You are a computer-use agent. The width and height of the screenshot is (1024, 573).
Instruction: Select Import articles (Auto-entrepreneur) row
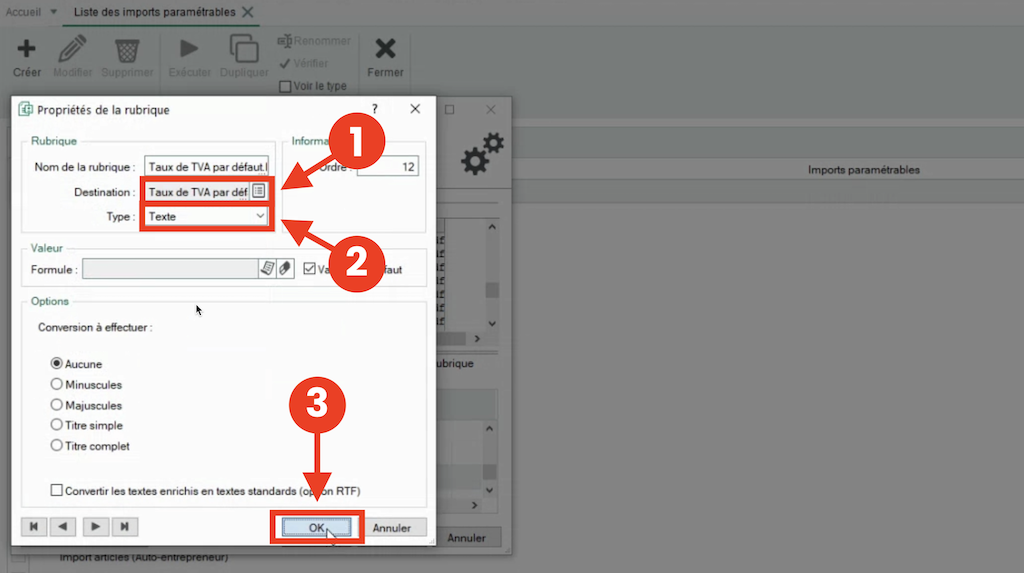[144, 557]
